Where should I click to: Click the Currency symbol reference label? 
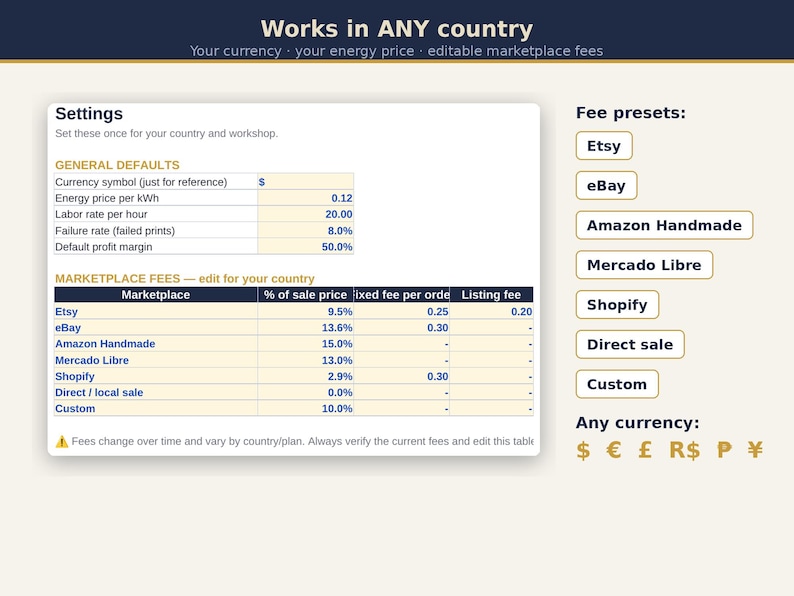[x=141, y=182]
